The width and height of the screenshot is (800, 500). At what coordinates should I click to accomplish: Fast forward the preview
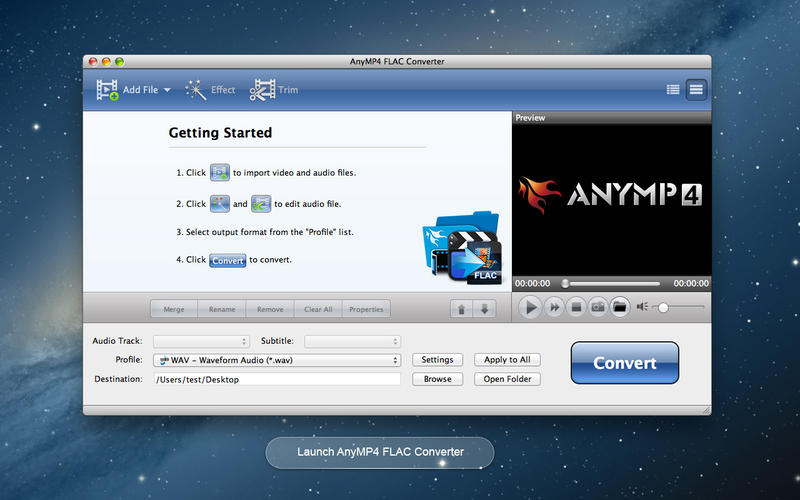(x=554, y=307)
